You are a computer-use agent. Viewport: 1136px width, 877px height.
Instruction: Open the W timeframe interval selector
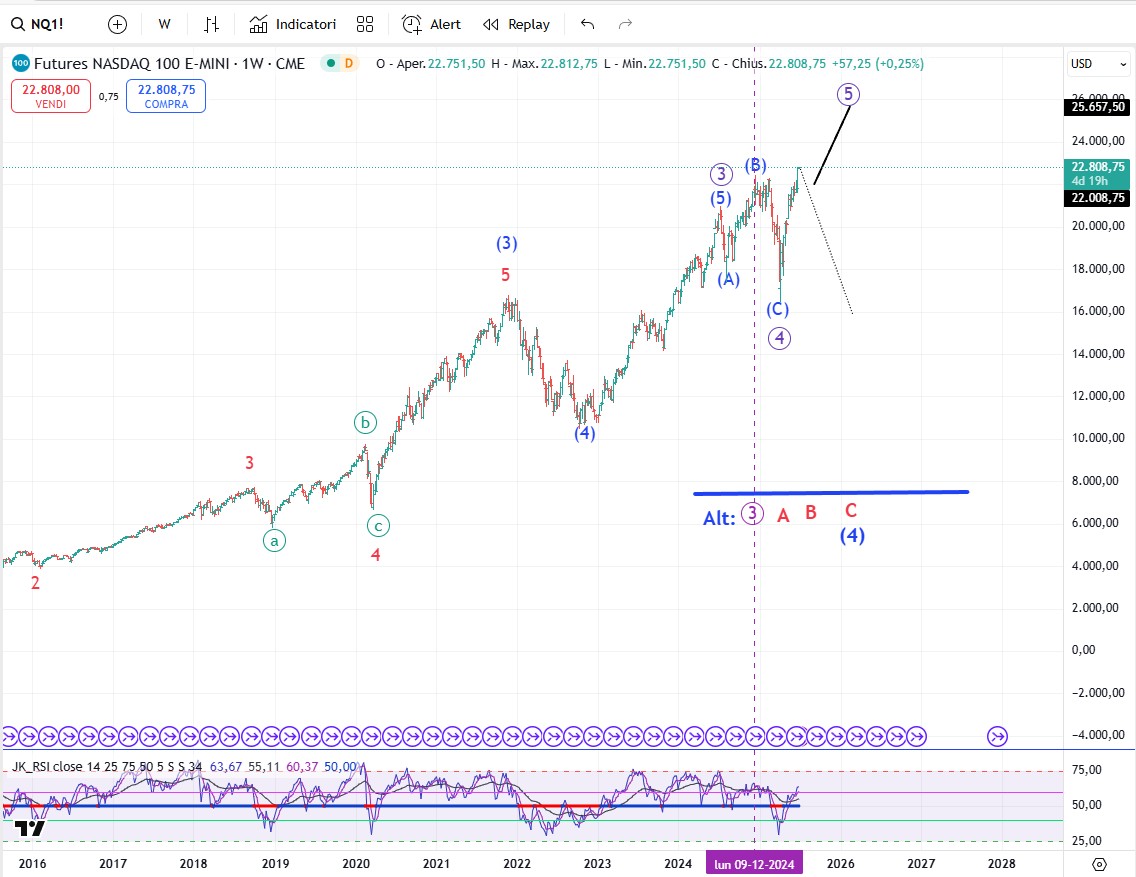pos(164,24)
